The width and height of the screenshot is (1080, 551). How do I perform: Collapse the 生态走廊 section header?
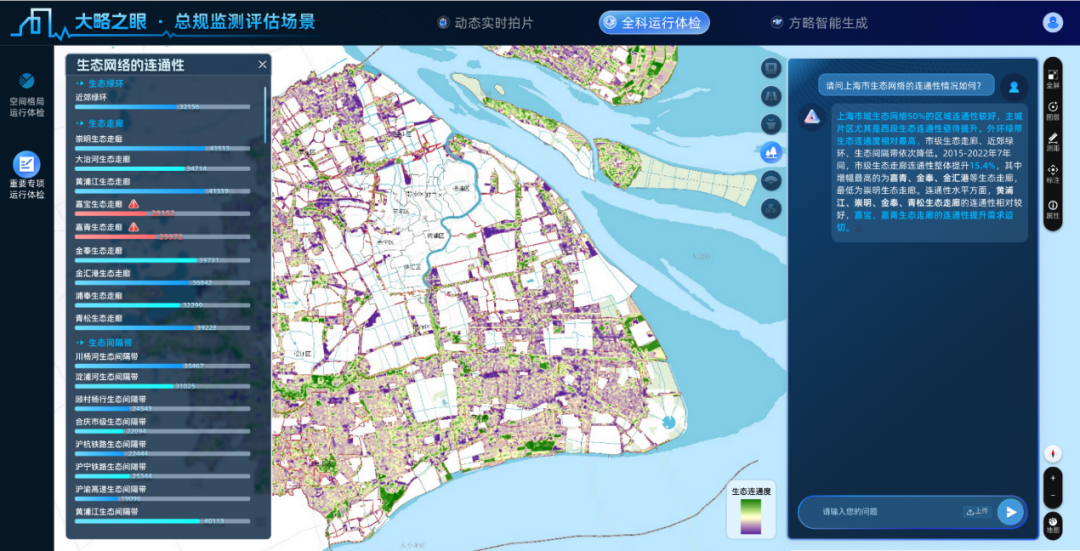pos(105,123)
